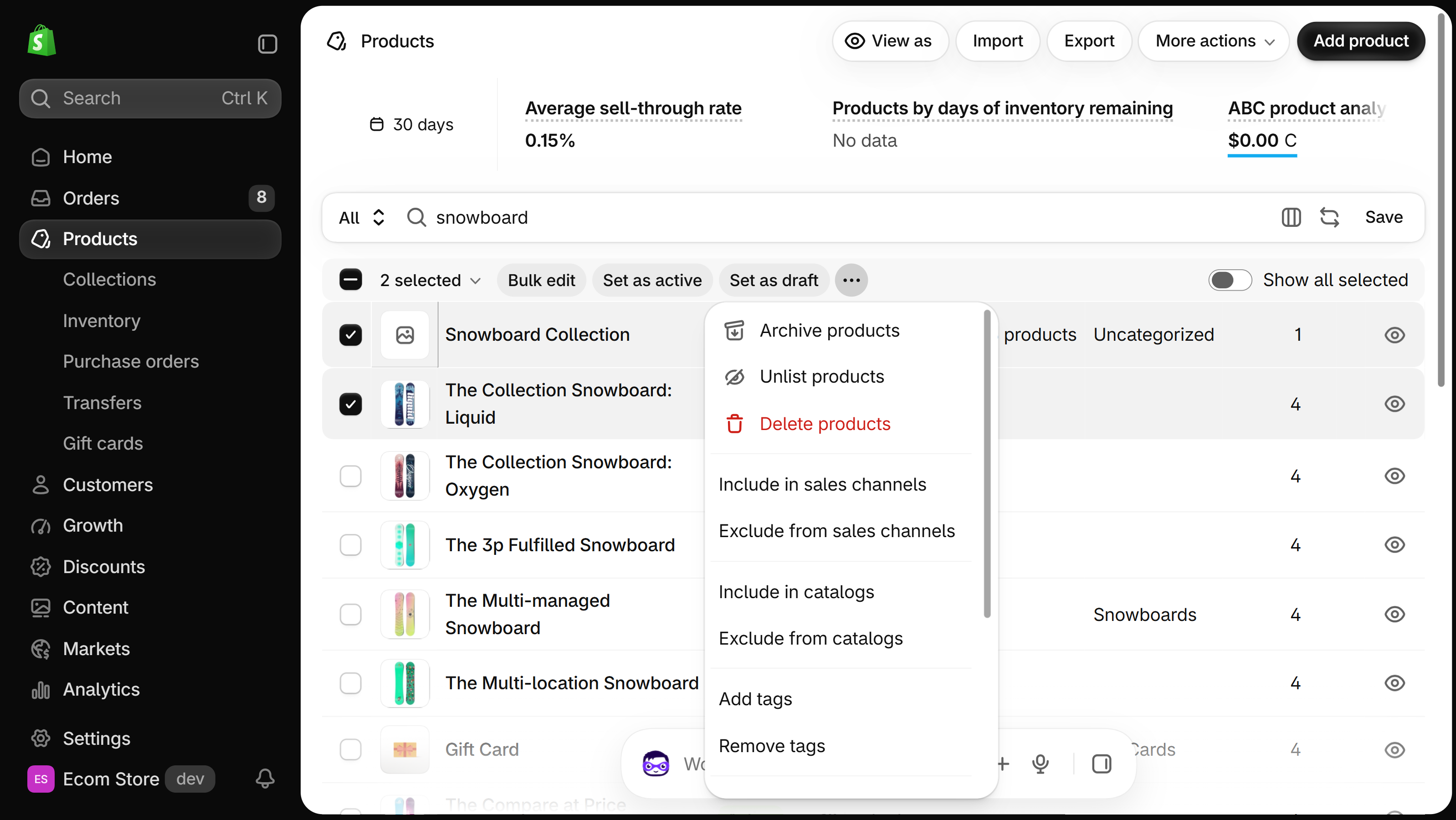Viewport: 1456px width, 820px height.
Task: Click the microphone icon
Action: (1040, 764)
